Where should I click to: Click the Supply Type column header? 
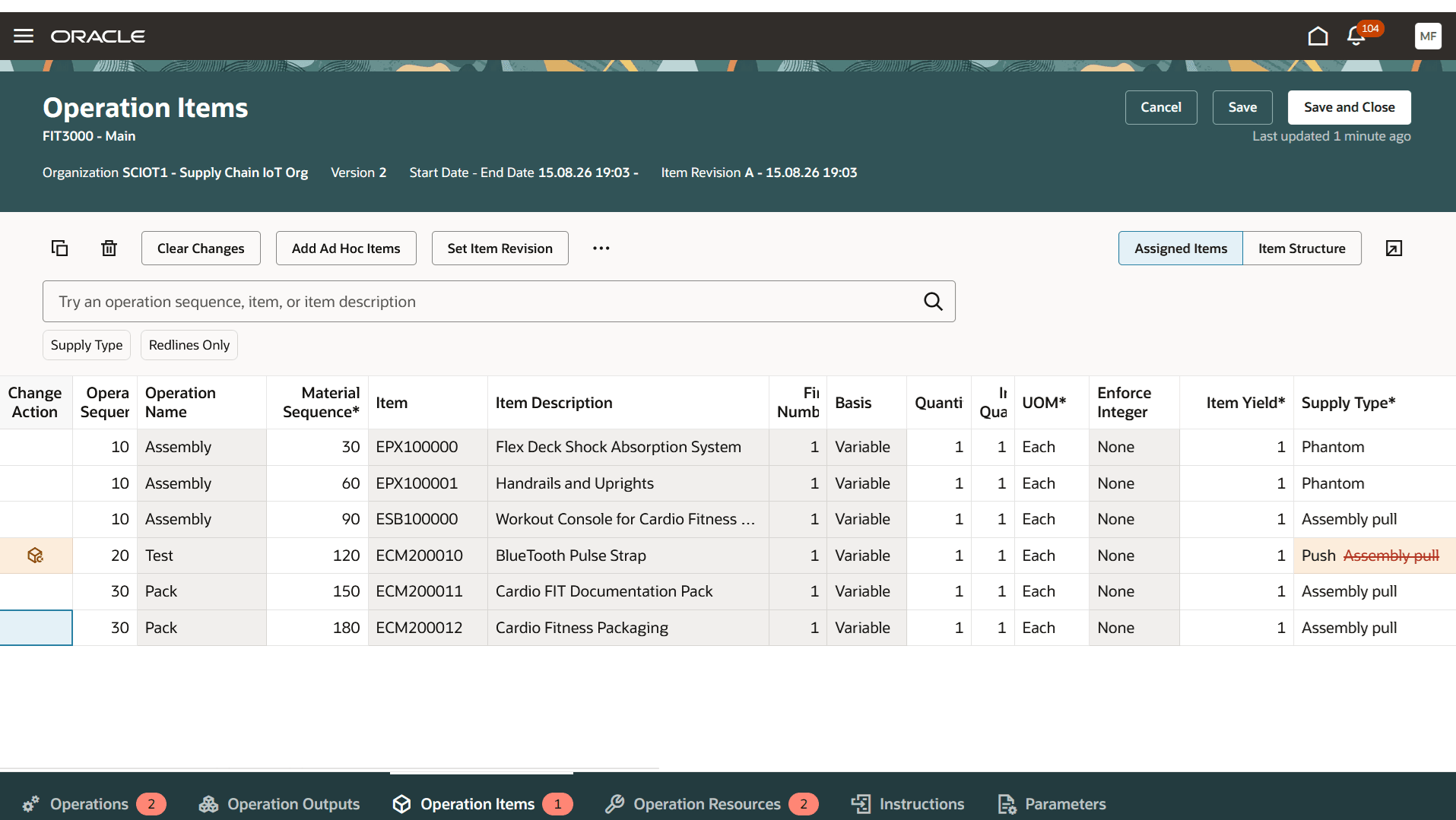pos(1375,403)
